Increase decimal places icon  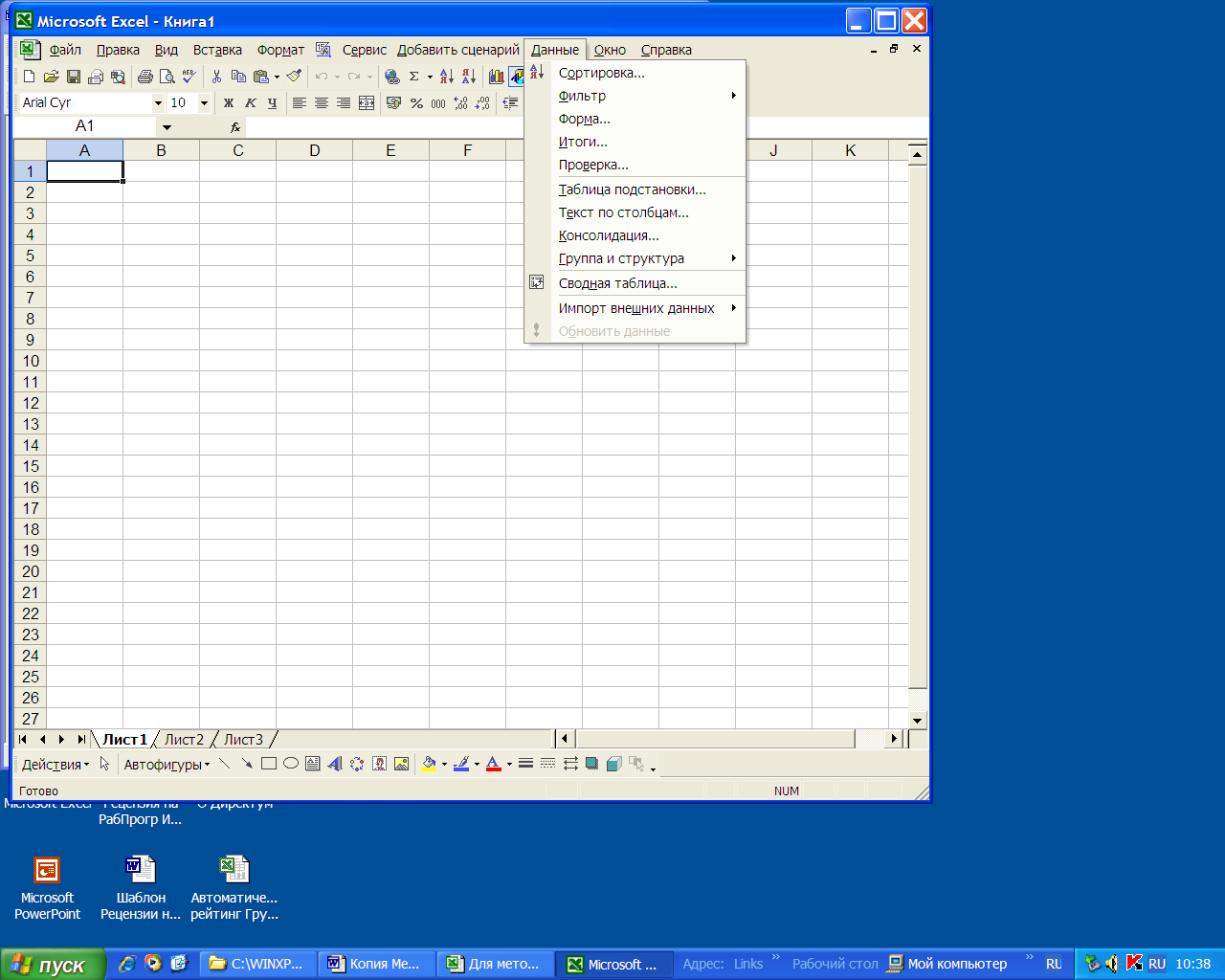[x=460, y=102]
